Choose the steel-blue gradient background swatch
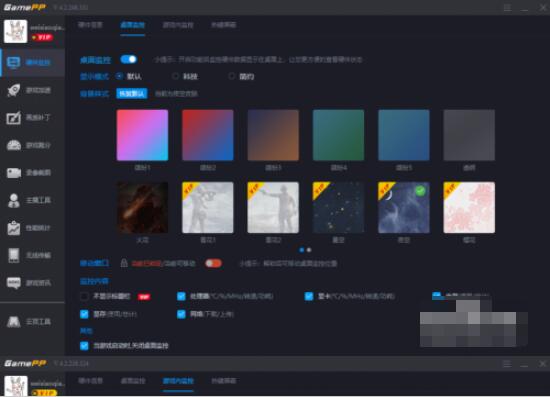 coord(404,135)
